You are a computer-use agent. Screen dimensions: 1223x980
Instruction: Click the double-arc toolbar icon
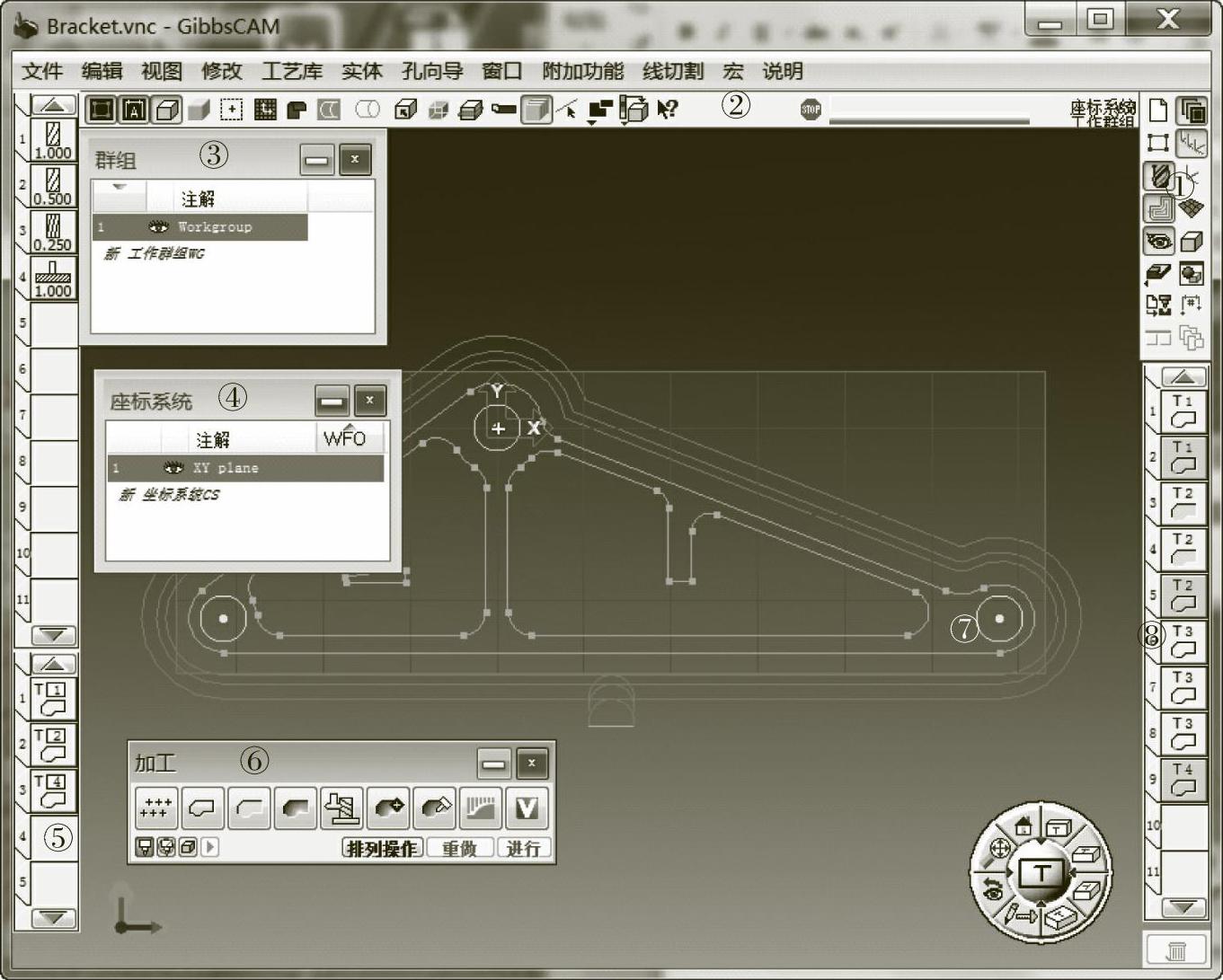(x=330, y=110)
